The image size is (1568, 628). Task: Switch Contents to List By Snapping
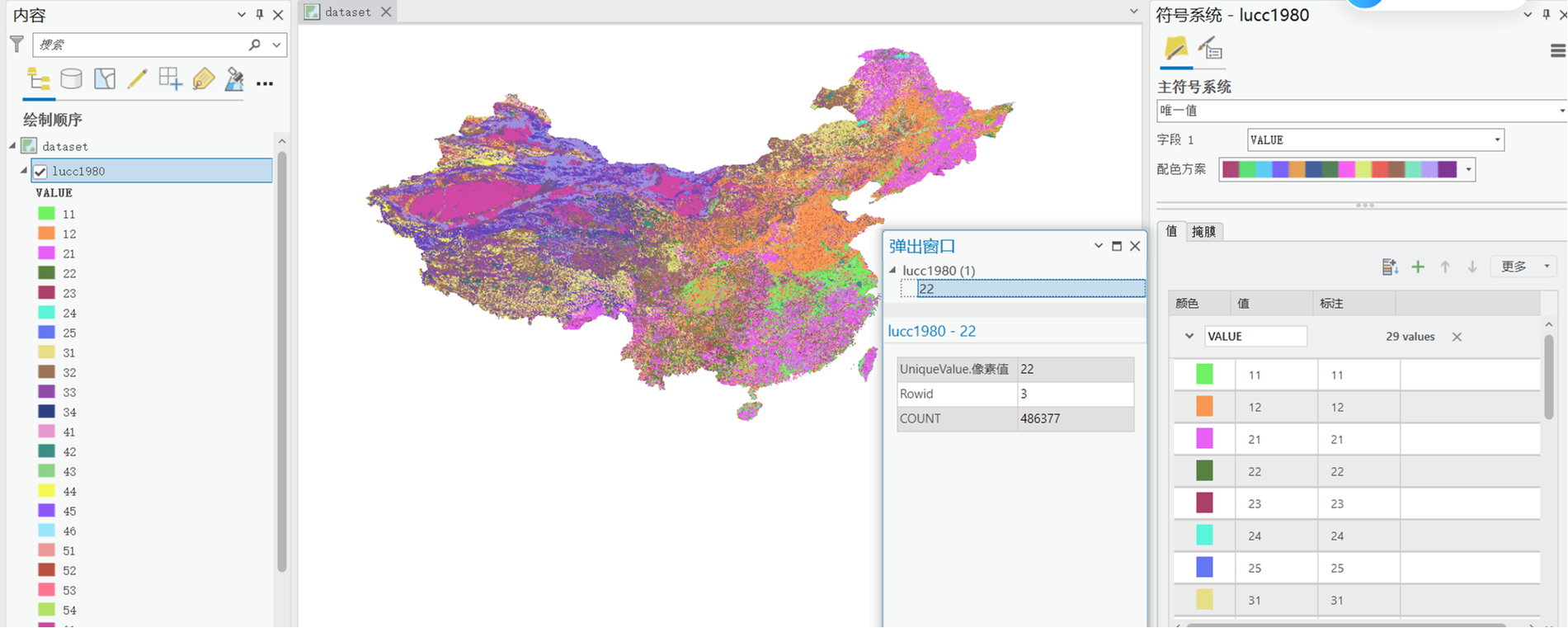click(x=170, y=79)
